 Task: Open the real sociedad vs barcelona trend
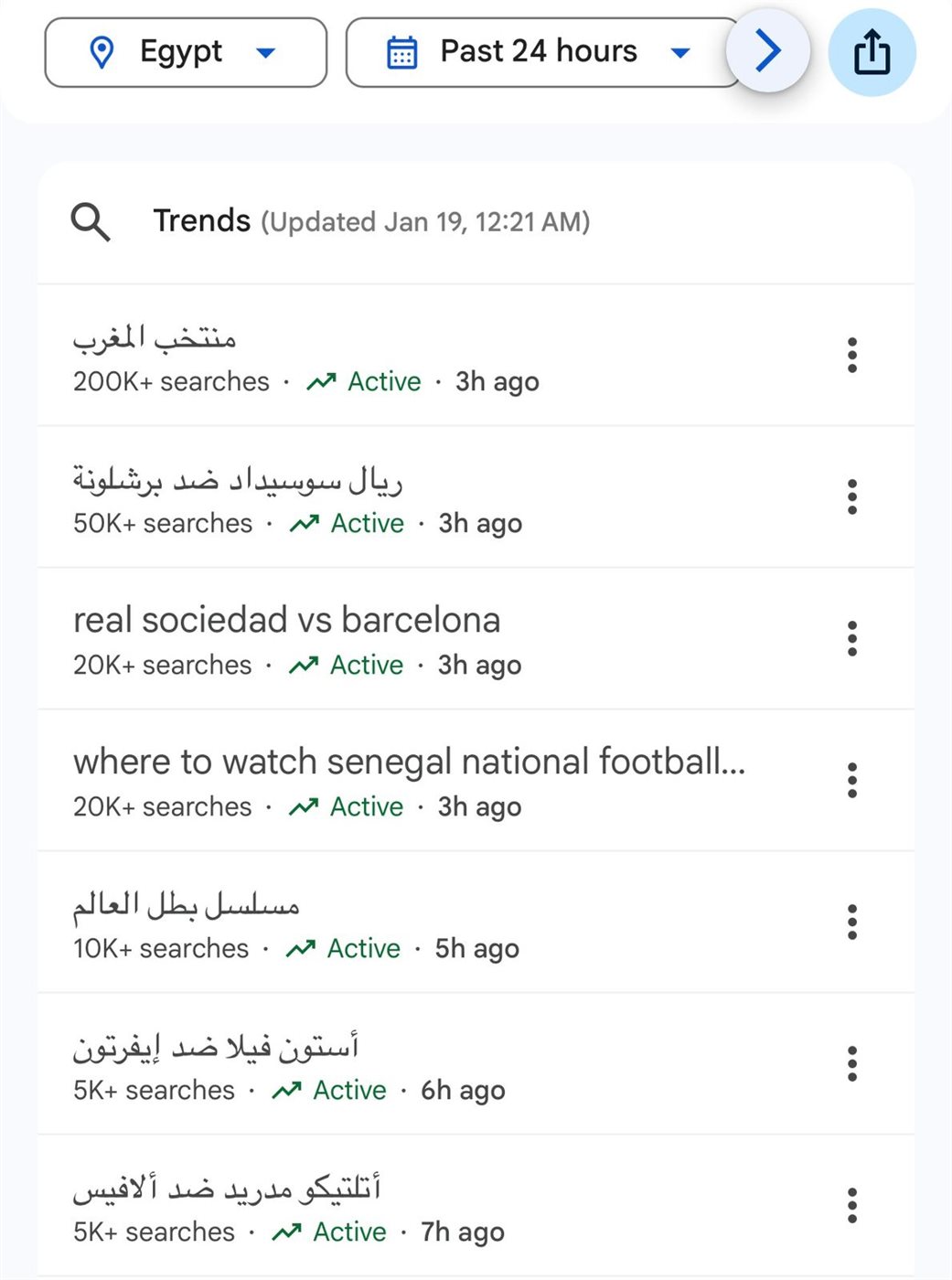286,620
